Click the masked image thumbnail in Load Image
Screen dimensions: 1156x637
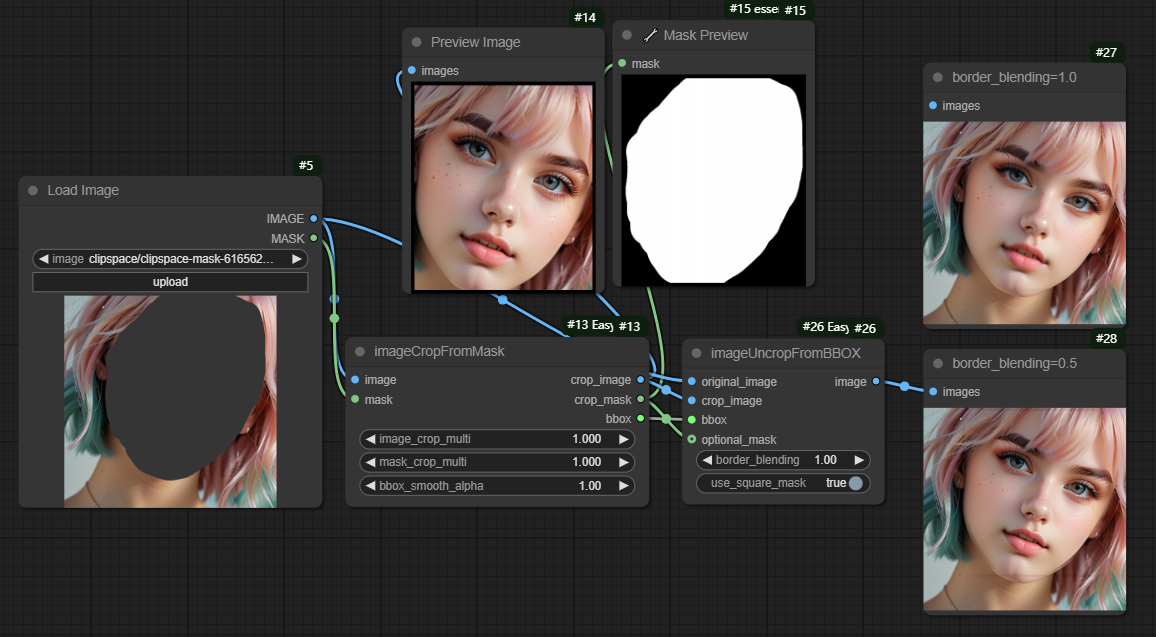pos(170,400)
